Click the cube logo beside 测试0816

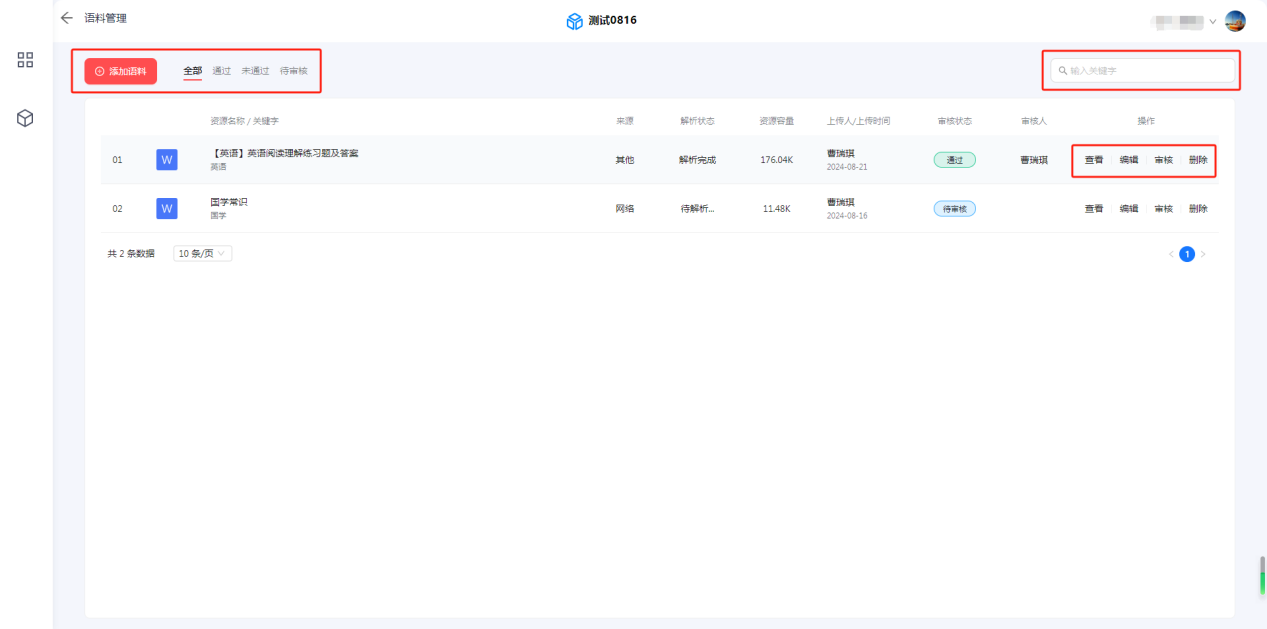click(575, 21)
